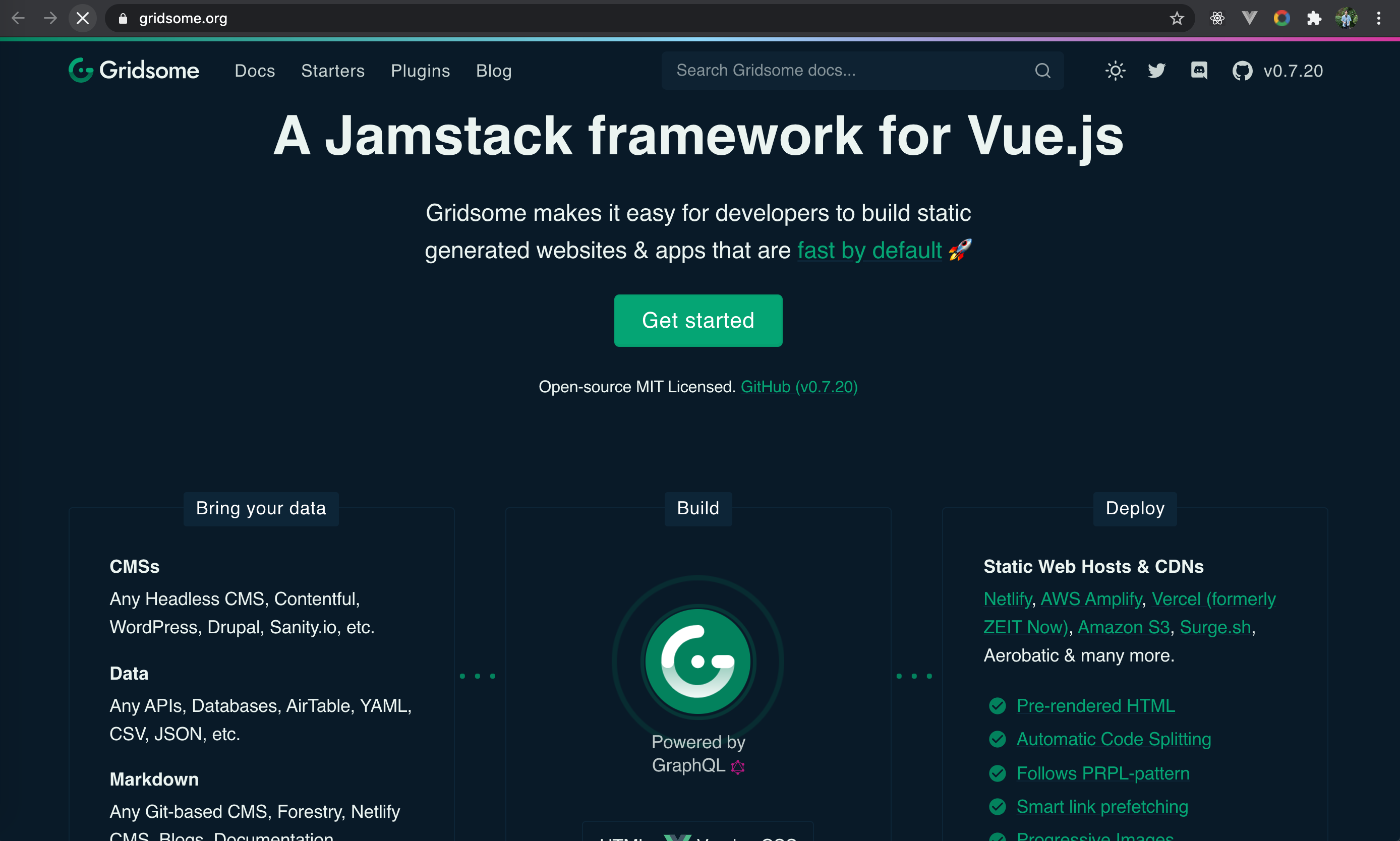Stop page loading with X button

tap(83, 19)
